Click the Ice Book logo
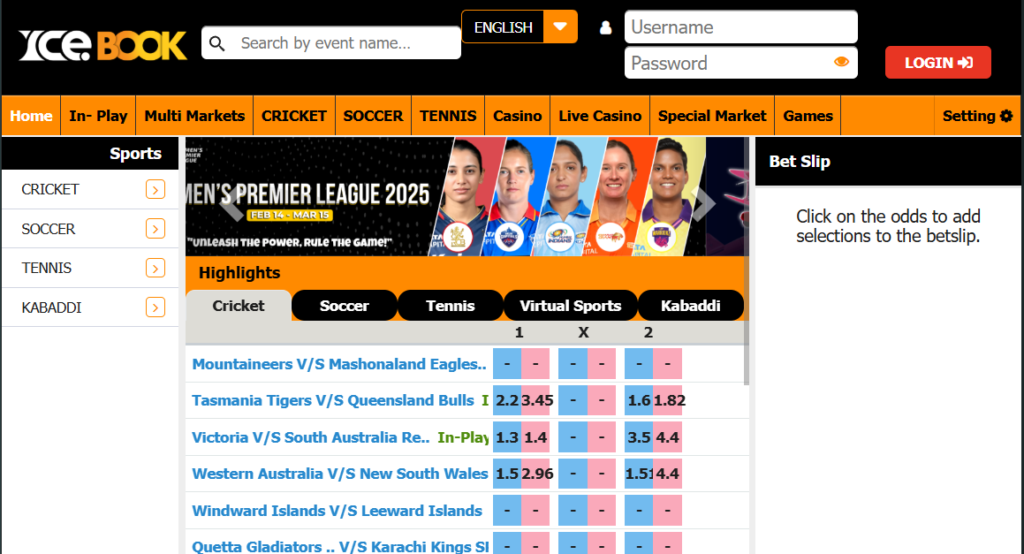 [x=102, y=45]
